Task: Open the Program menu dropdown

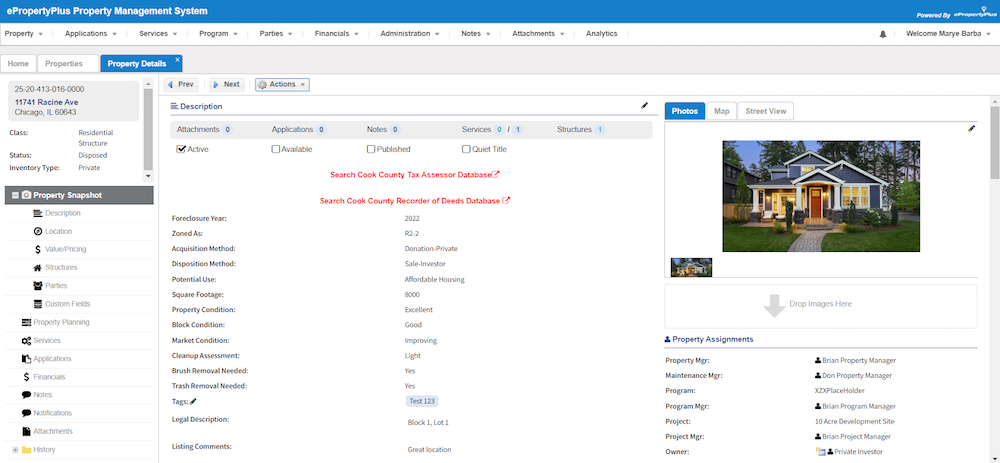Action: coord(218,34)
